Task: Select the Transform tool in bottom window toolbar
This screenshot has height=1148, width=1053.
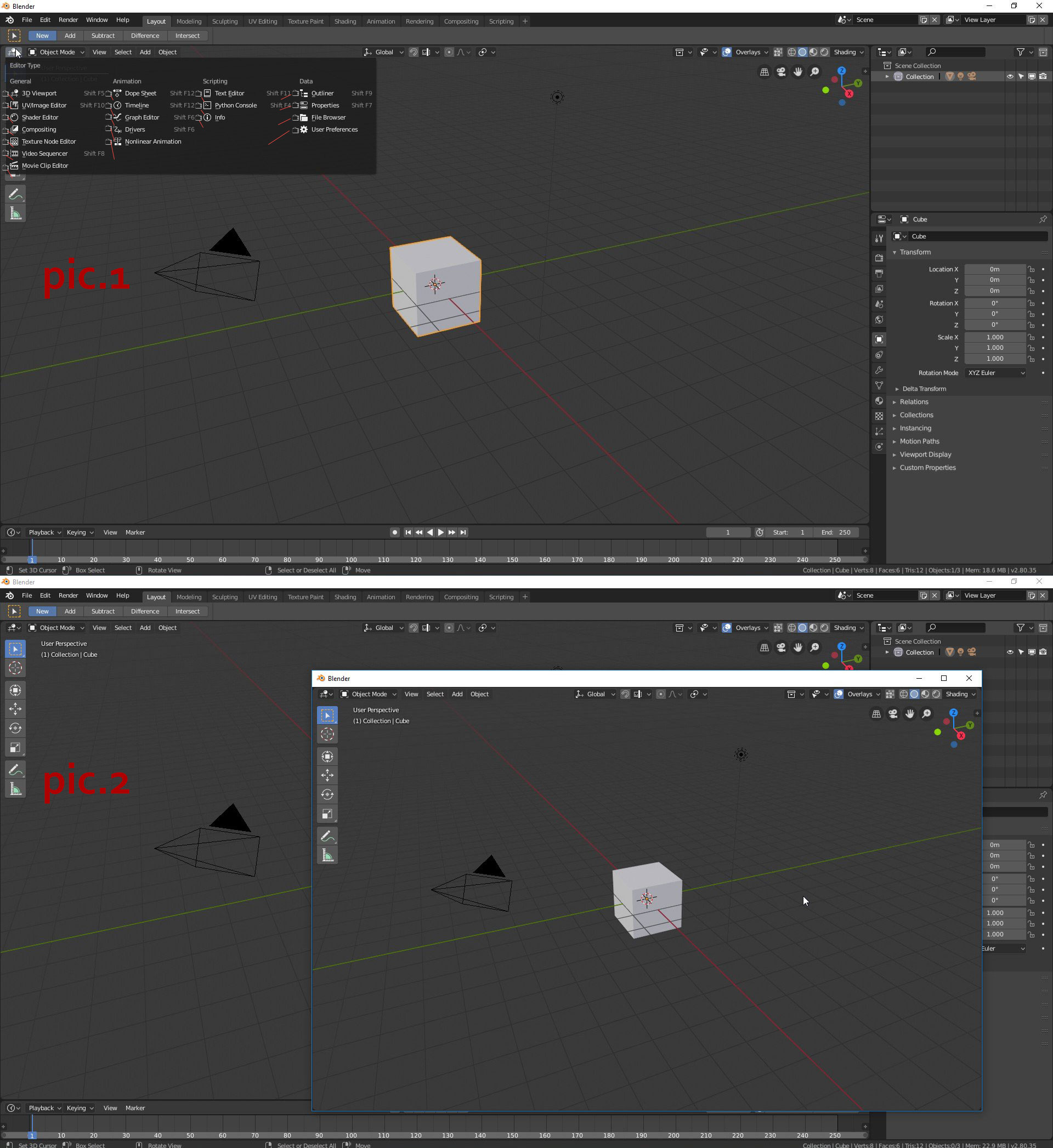Action: 15,690
